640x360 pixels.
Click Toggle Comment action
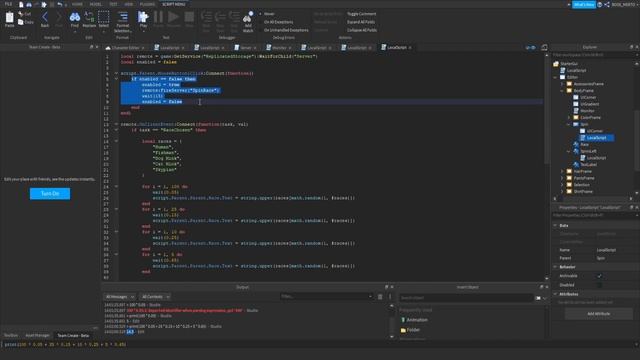[361, 14]
